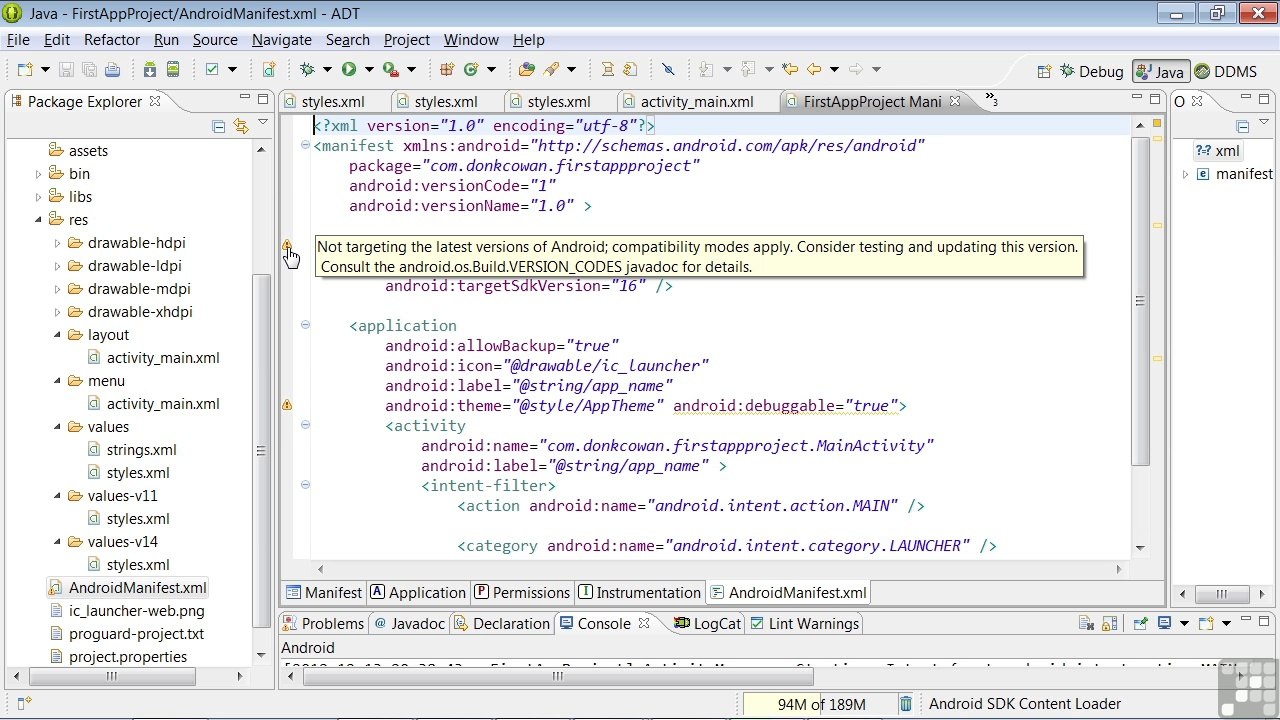Screen dimensions: 1280x720
Task: Open the Project menu
Action: click(407, 40)
